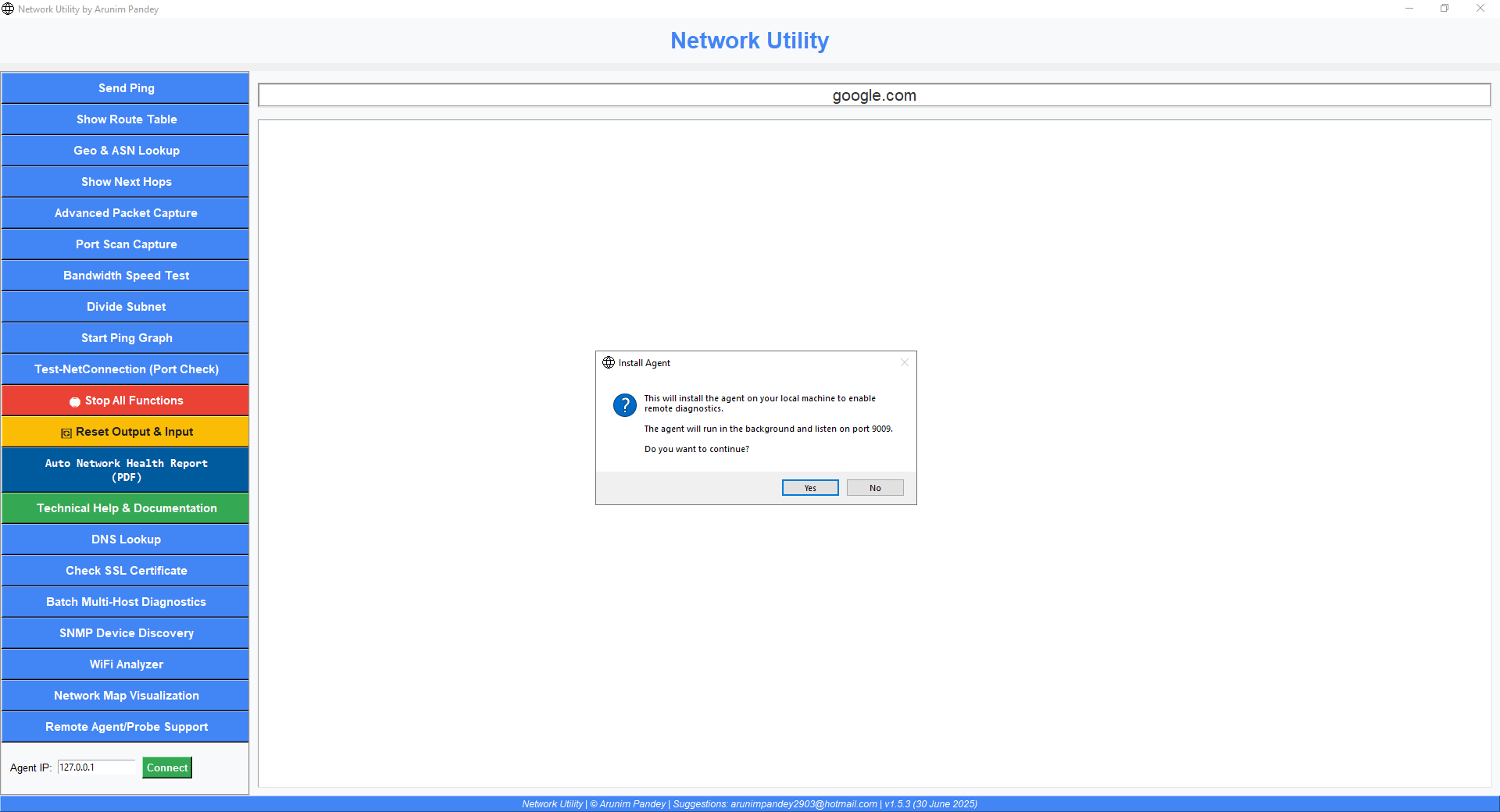Run a Geo & ASN Lookup
The image size is (1500, 812).
tap(125, 150)
